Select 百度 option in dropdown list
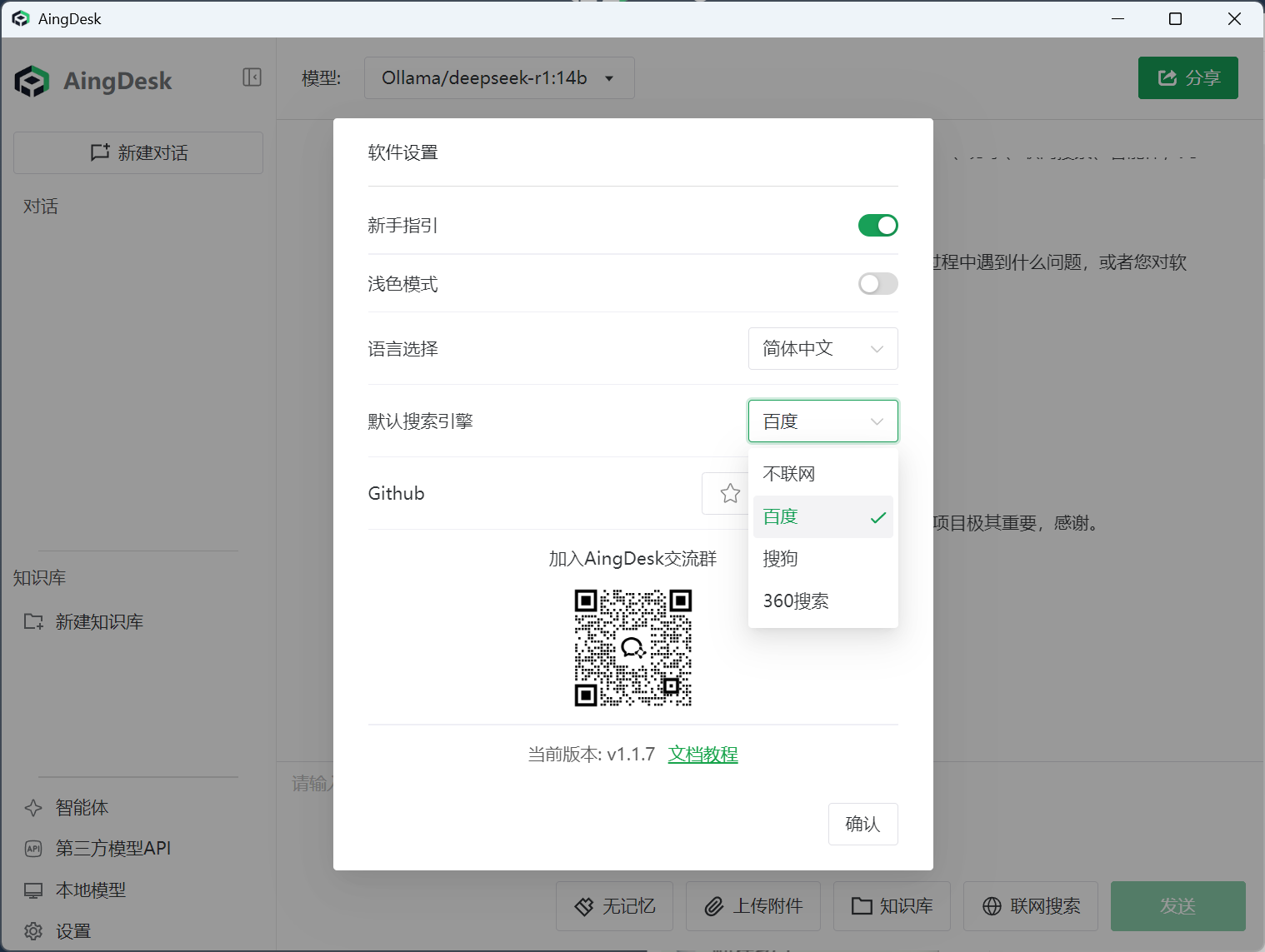Screen dimensions: 1265x952 [822, 516]
